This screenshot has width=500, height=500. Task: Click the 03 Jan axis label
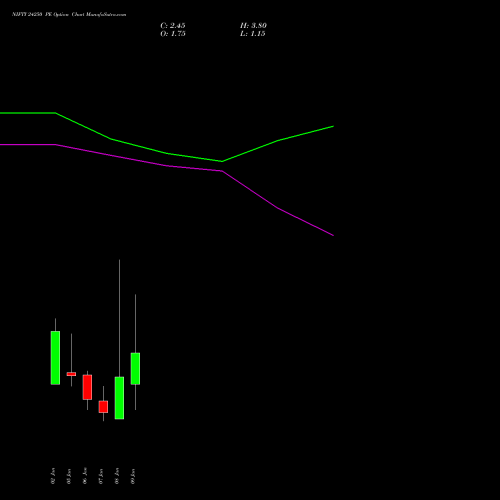69,476
